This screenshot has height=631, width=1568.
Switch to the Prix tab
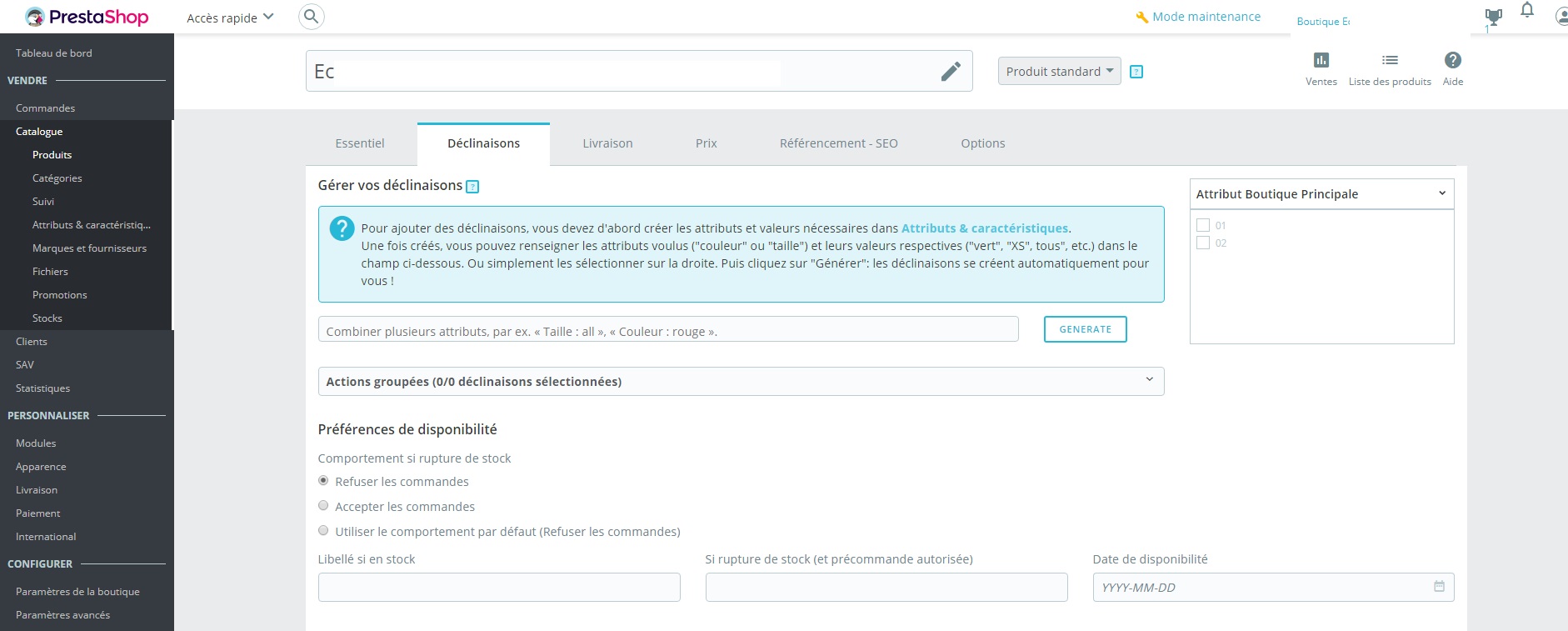[x=707, y=143]
